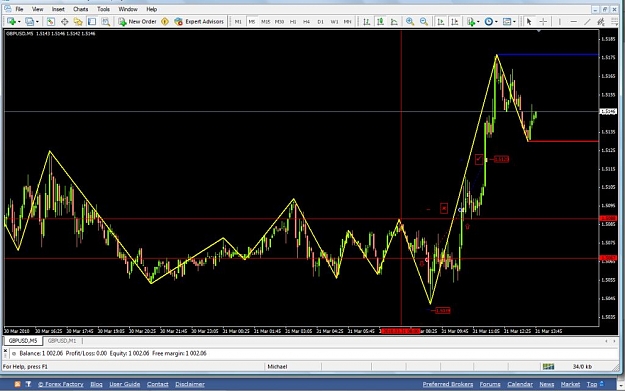Switch to H4 timeframe

(307, 22)
